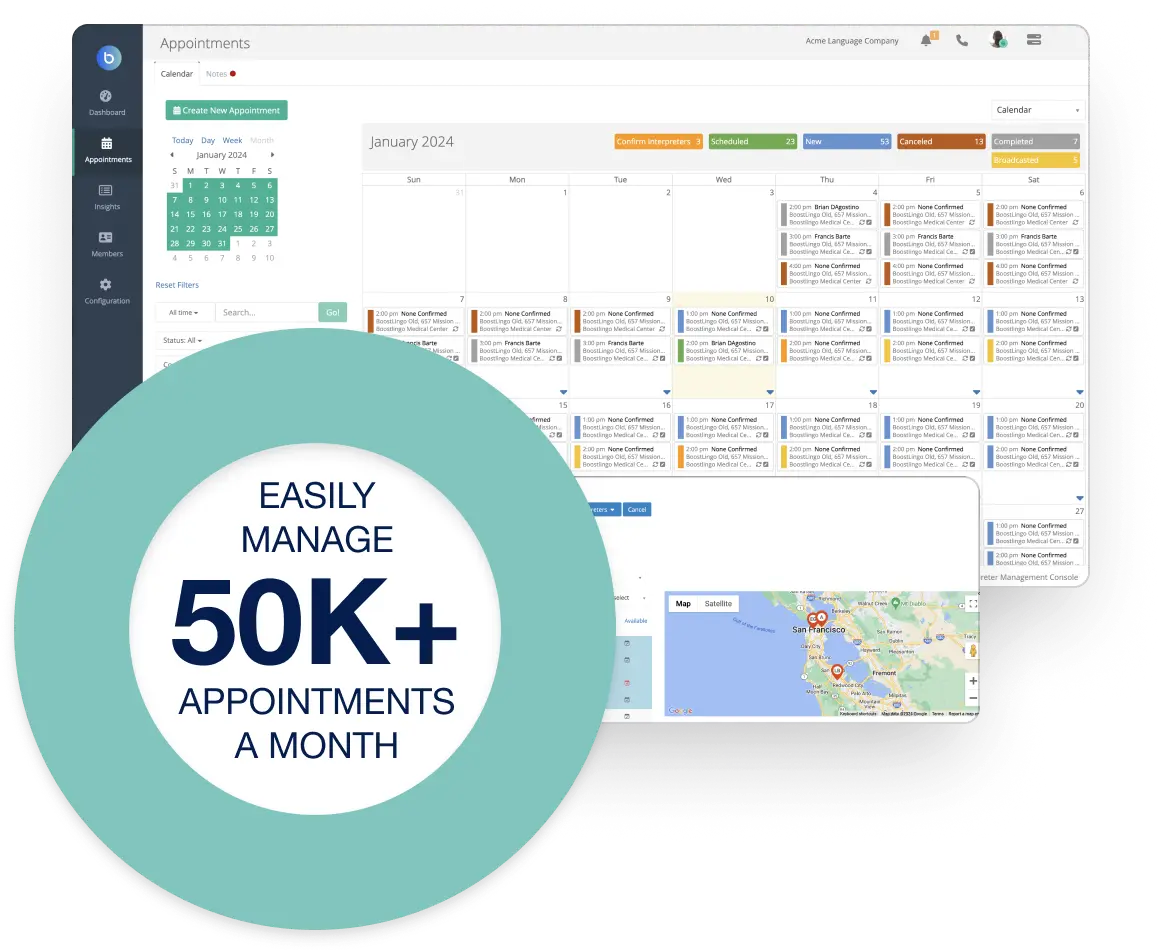Viewport: 1162px width, 950px height.
Task: Click the Street View pegman icon
Action: click(x=973, y=651)
